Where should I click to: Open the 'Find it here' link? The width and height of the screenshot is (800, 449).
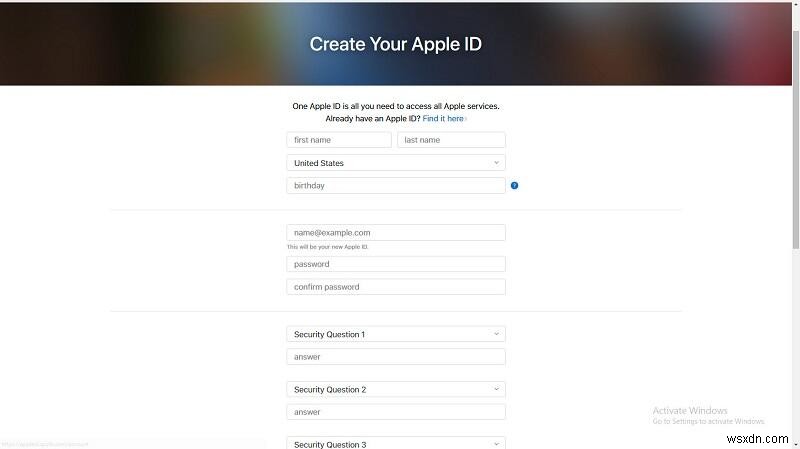(444, 118)
